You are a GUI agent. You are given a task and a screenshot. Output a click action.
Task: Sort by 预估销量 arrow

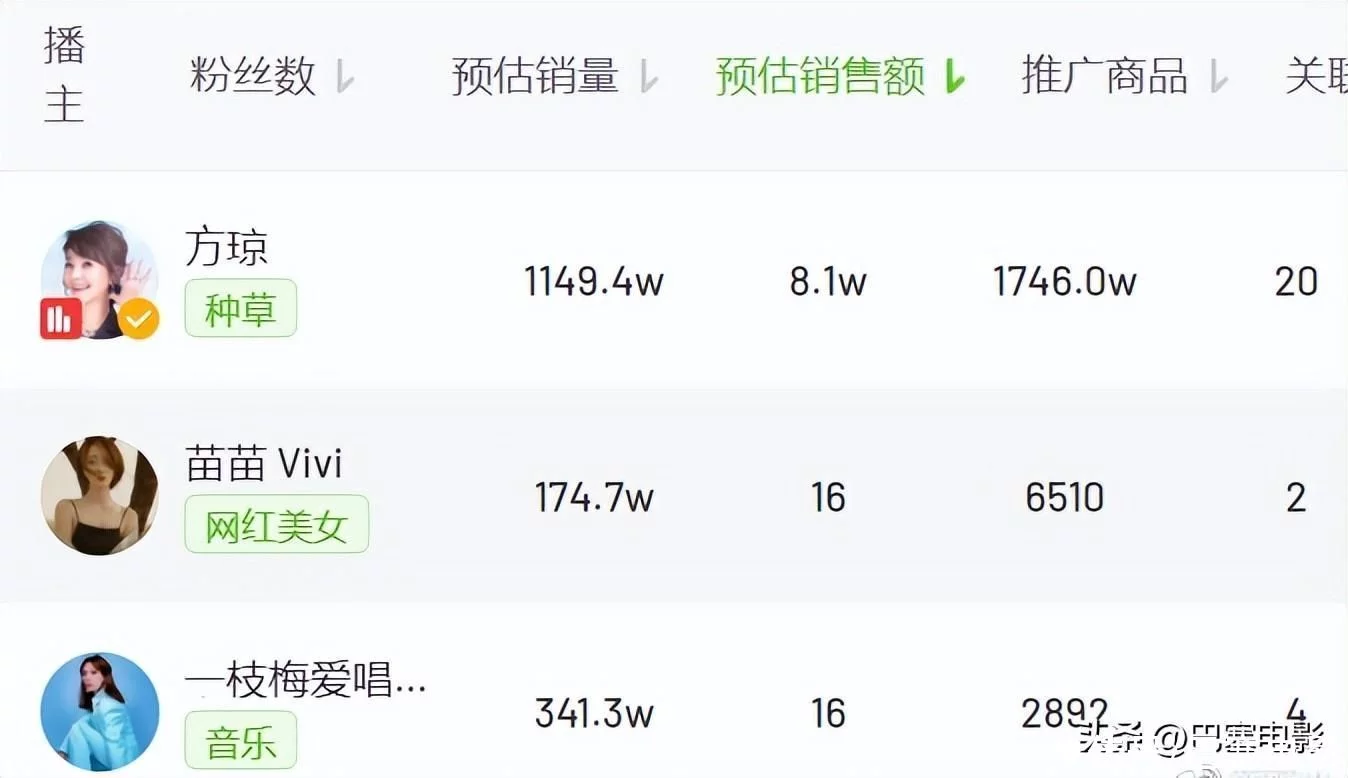pos(649,76)
